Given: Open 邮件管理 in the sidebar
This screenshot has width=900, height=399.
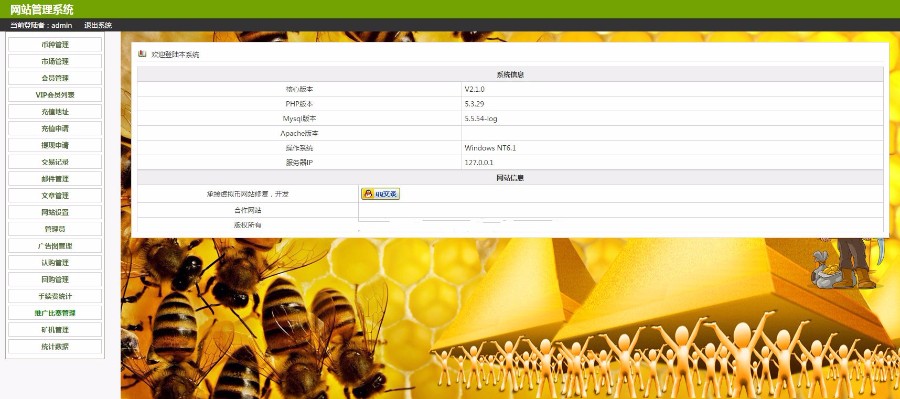Looking at the screenshot, I should 55,179.
